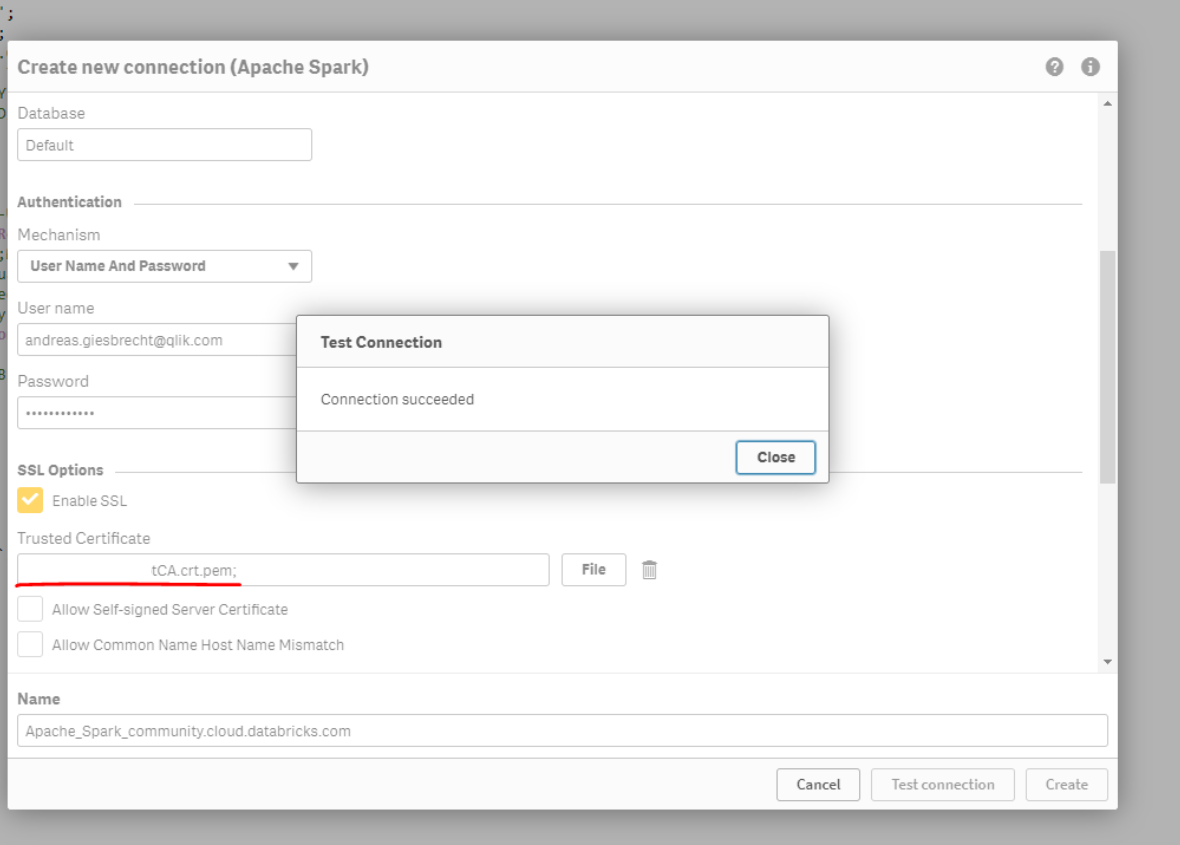This screenshot has height=845, width=1180.
Task: Open the help question mark icon
Action: click(1054, 67)
